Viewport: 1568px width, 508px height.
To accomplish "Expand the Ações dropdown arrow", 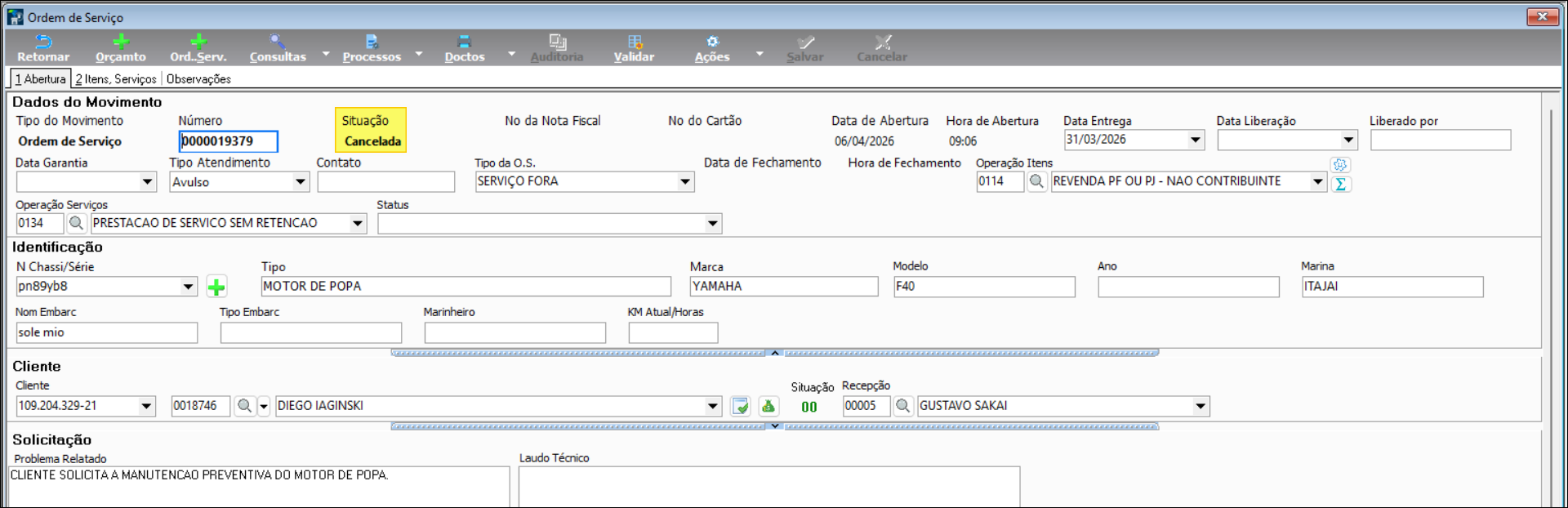I will tap(759, 54).
